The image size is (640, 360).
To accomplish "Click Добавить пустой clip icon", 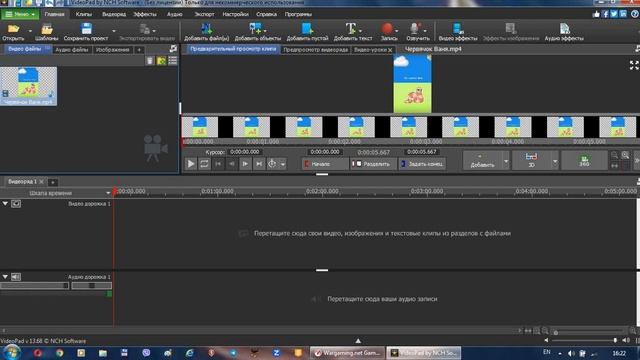I will (307, 29).
